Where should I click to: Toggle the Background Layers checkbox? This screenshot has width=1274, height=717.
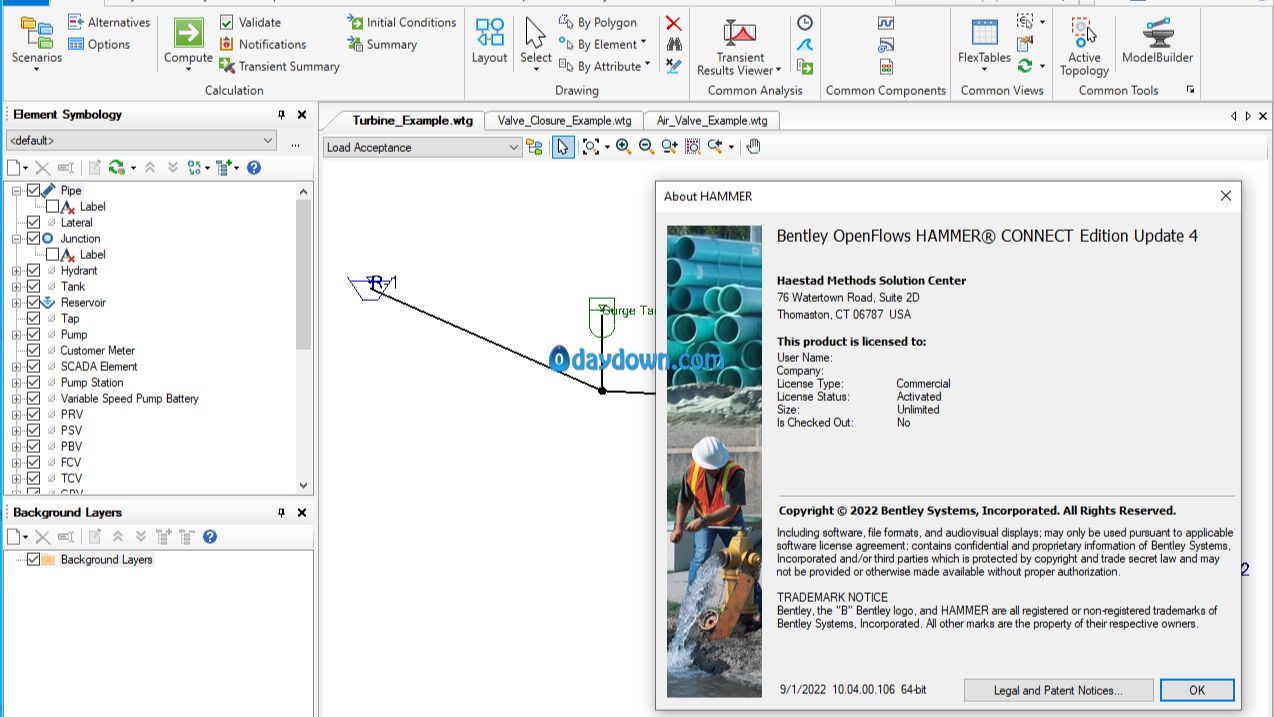pyautogui.click(x=34, y=559)
